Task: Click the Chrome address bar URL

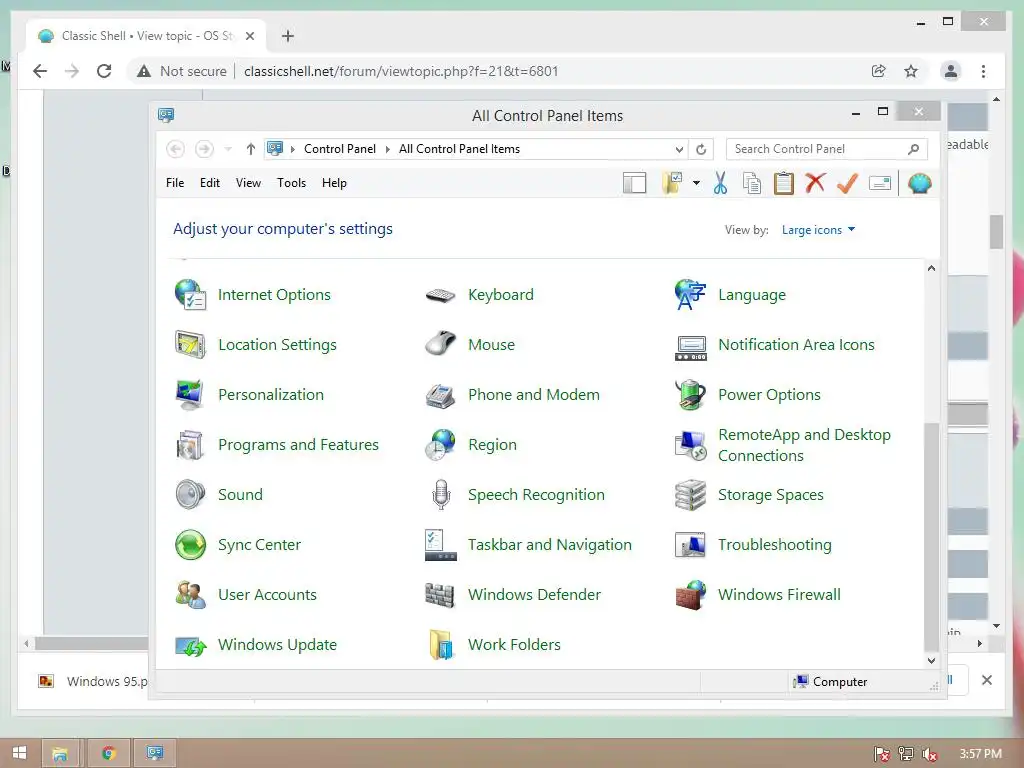Action: [x=401, y=71]
